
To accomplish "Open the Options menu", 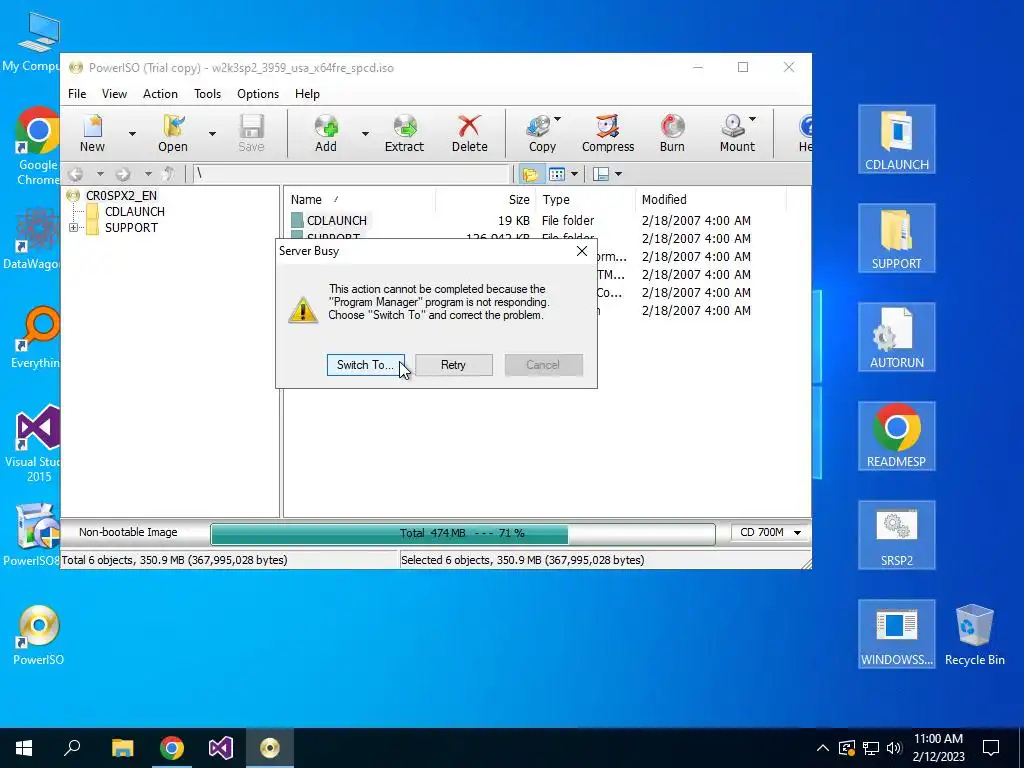I will click(x=258, y=94).
